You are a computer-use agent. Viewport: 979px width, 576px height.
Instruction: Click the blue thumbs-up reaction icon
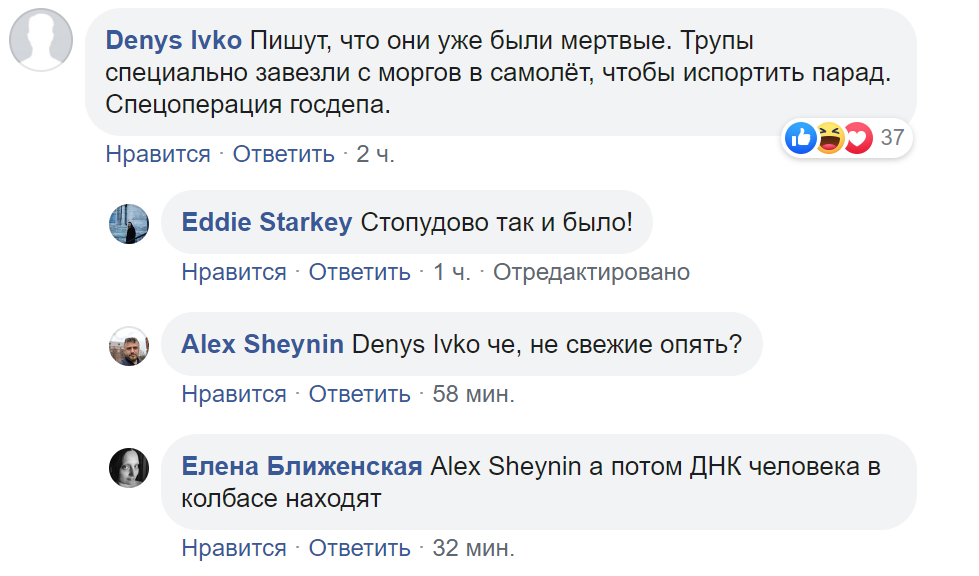801,138
